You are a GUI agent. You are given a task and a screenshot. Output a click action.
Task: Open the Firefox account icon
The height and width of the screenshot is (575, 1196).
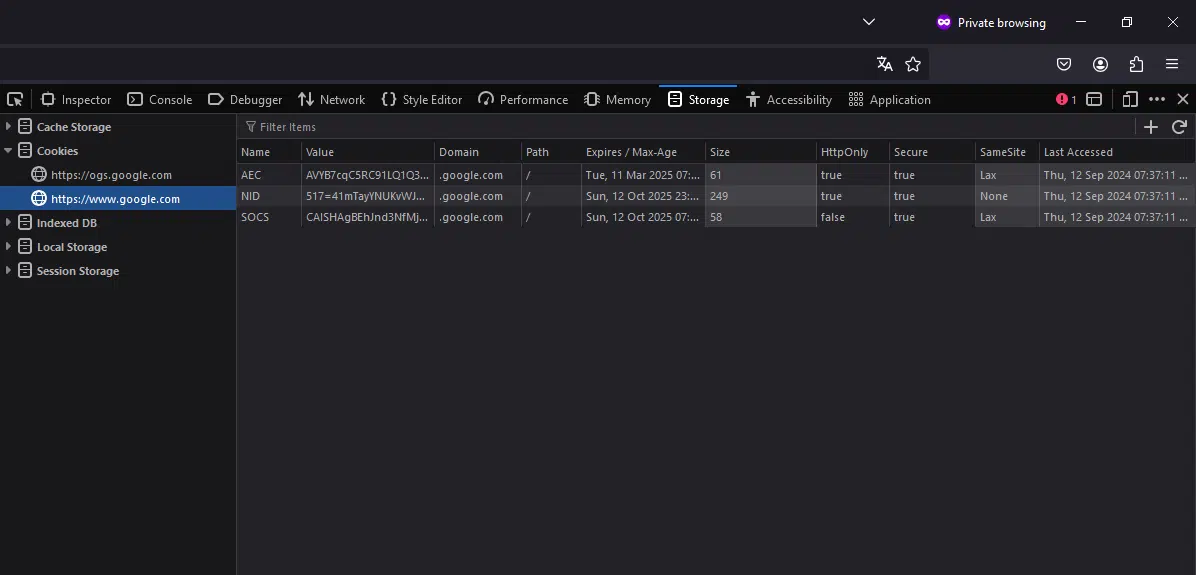point(1100,64)
